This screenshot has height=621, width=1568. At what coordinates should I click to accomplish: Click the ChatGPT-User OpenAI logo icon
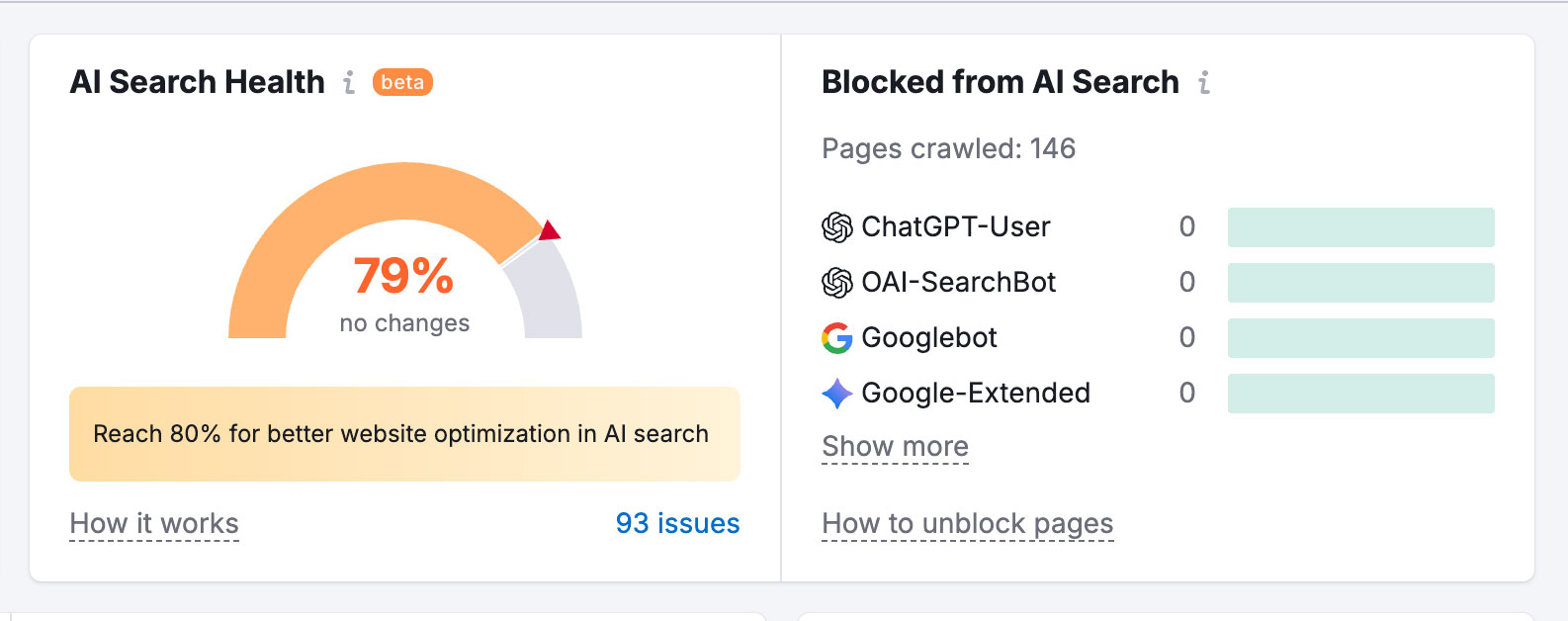pos(836,227)
